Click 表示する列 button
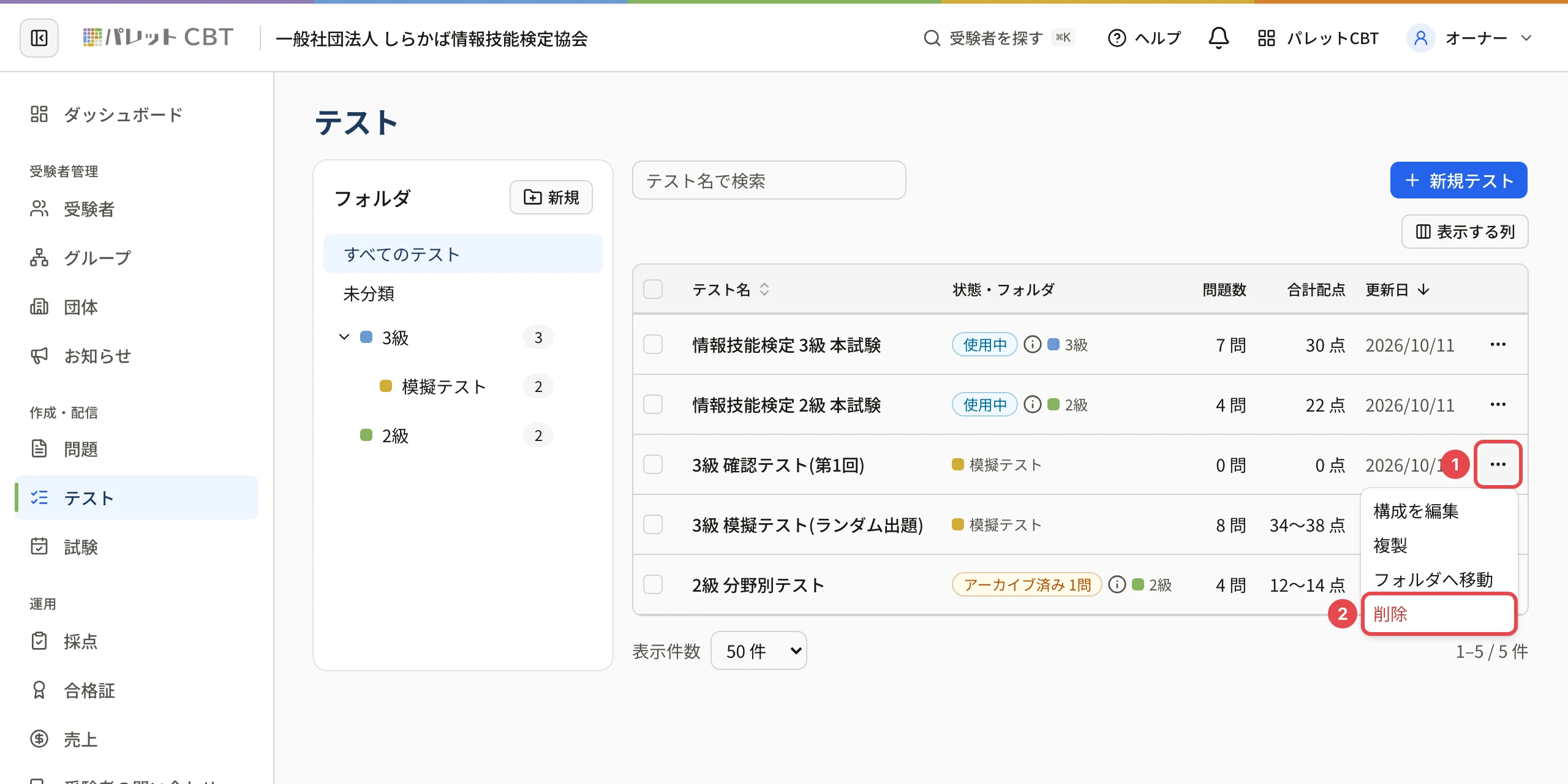Screen dimensions: 1568x784 (1464, 232)
